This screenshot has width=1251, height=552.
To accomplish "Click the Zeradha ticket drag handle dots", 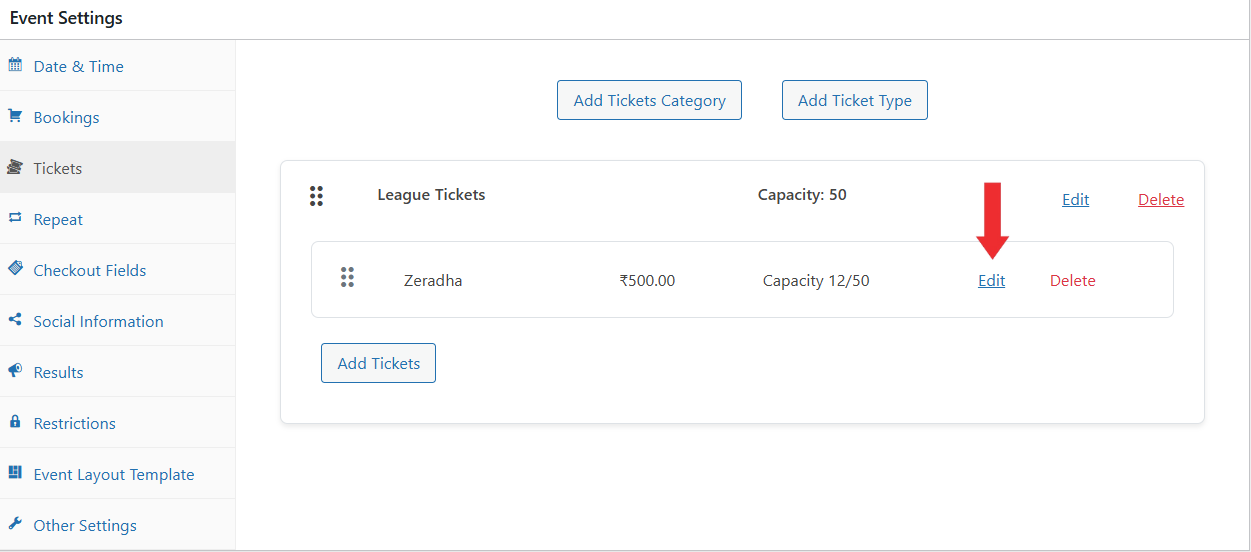I will point(347,277).
